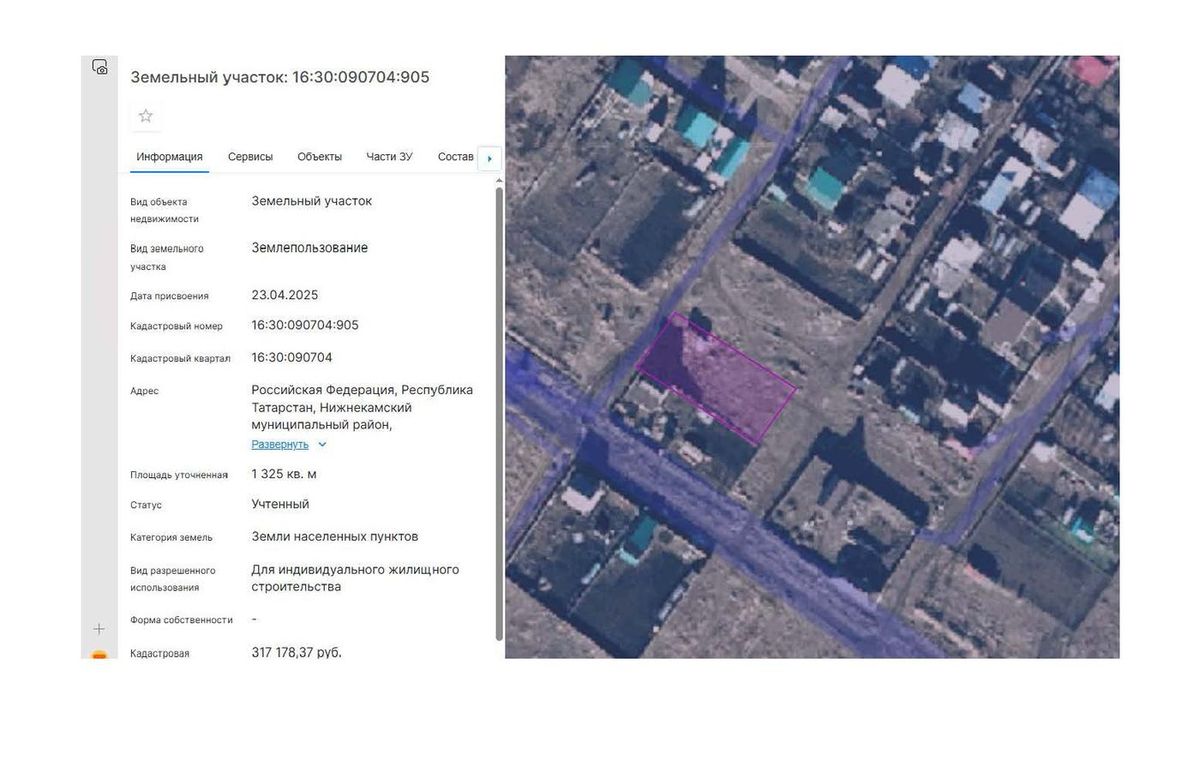The width and height of the screenshot is (1200, 772).
Task: Click the chevron next to Развернуть
Action: click(x=322, y=444)
